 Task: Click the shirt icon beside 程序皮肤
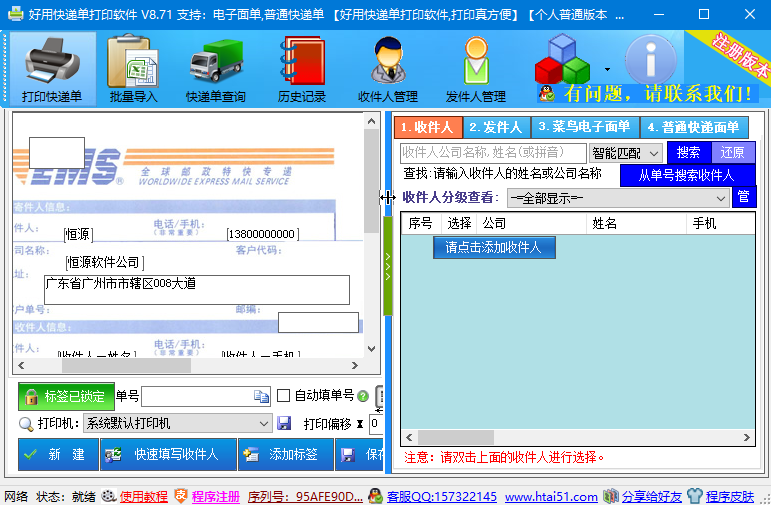[x=695, y=496]
